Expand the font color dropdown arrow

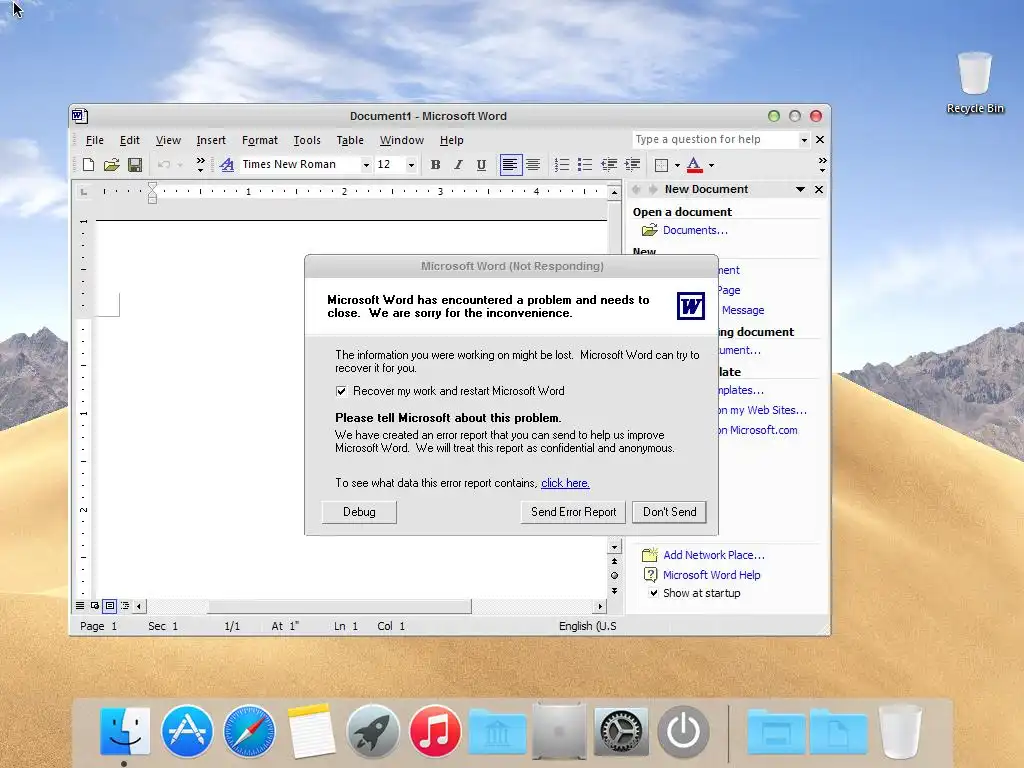point(711,165)
